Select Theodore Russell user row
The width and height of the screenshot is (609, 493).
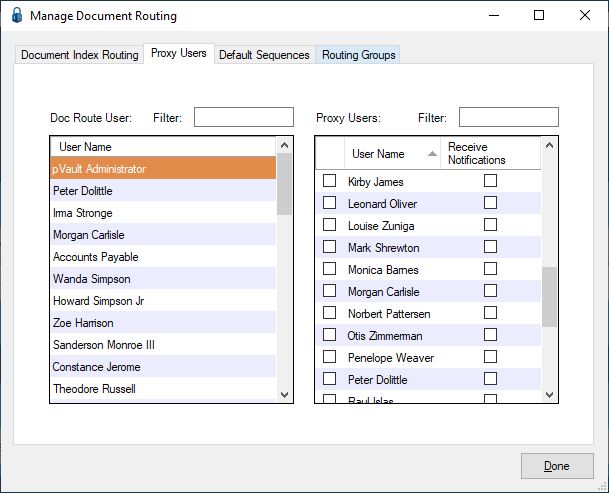(x=163, y=388)
